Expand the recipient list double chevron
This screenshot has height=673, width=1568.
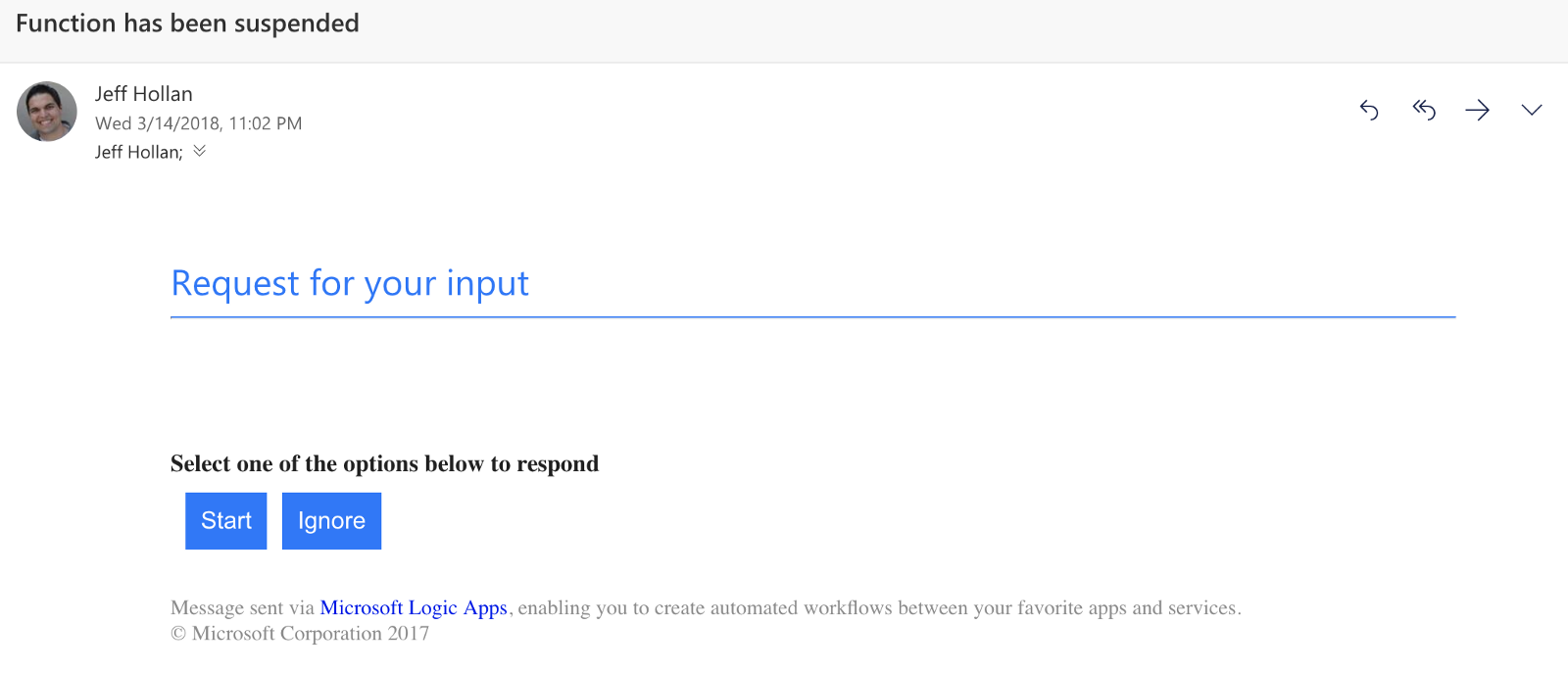200,151
